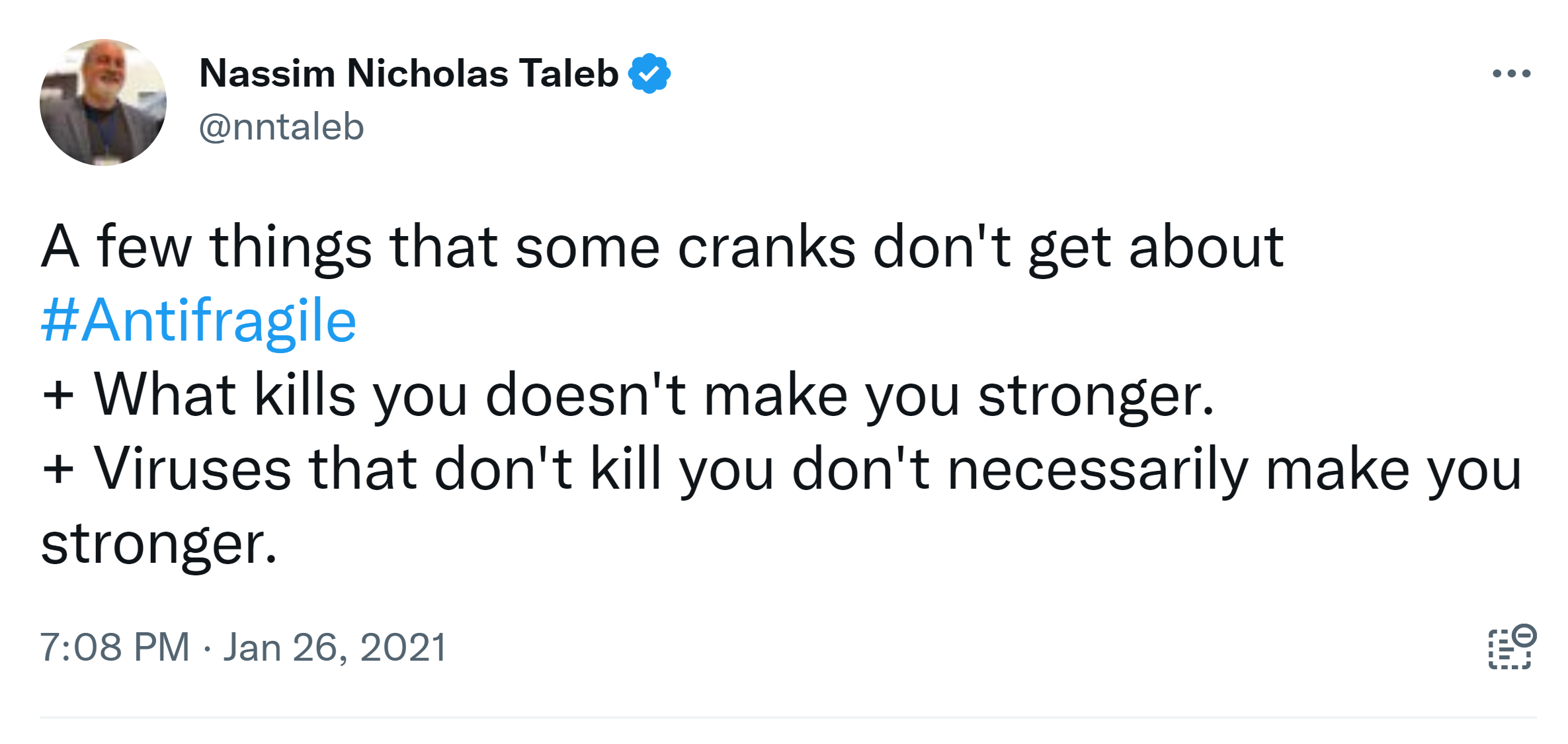Click the word "cranks" in the tweet
1568x744 pixels.
click(766, 247)
